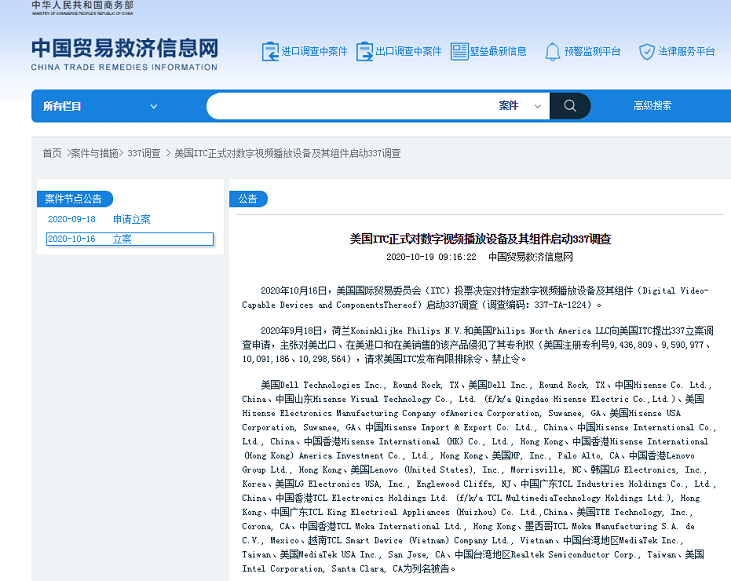Click the magnifier search button
The width and height of the screenshot is (731, 581).
coord(570,106)
